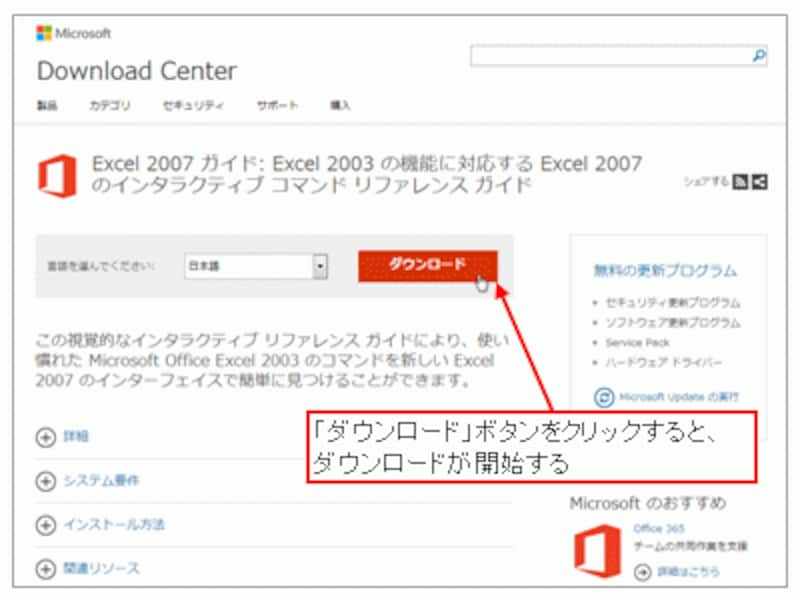Open the 製品 menu
Viewport: 800px width, 600px height.
click(x=47, y=106)
